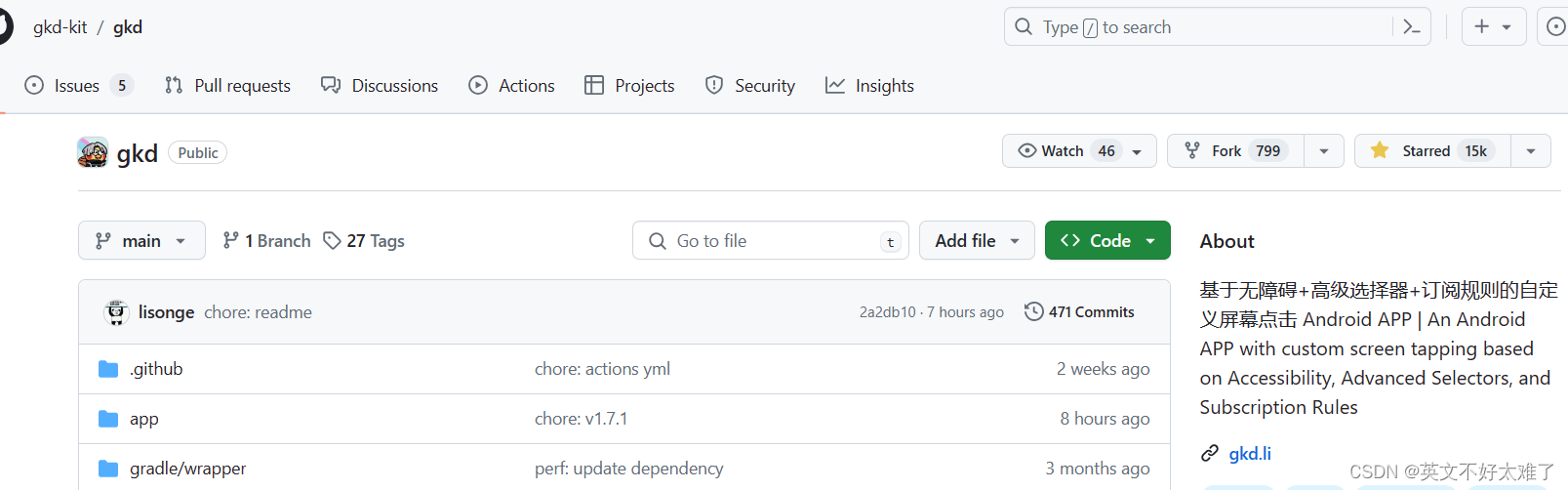Open the 'chore: readme' commit message

click(x=258, y=312)
